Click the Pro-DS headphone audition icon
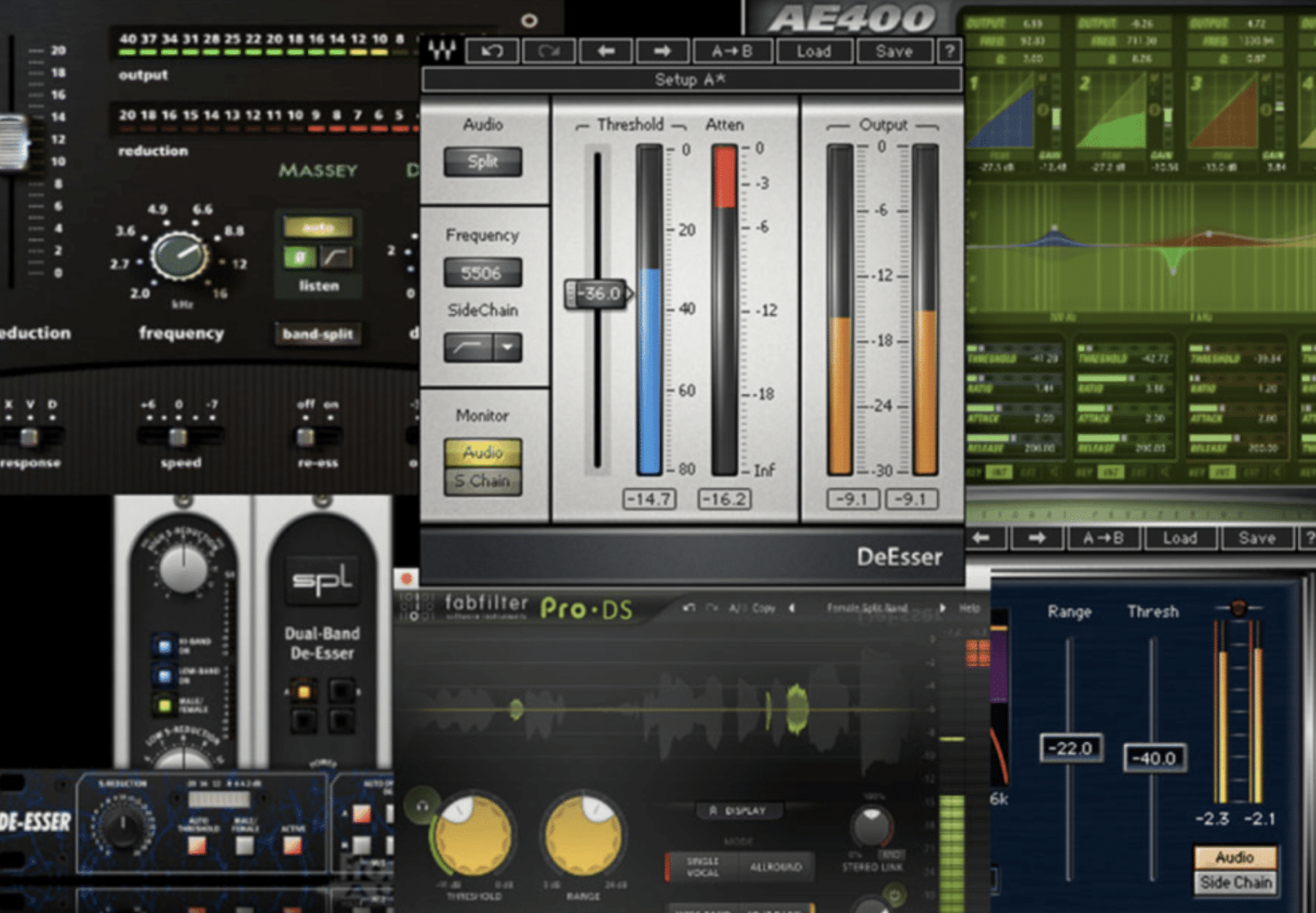The width and height of the screenshot is (1316, 913). (x=422, y=807)
